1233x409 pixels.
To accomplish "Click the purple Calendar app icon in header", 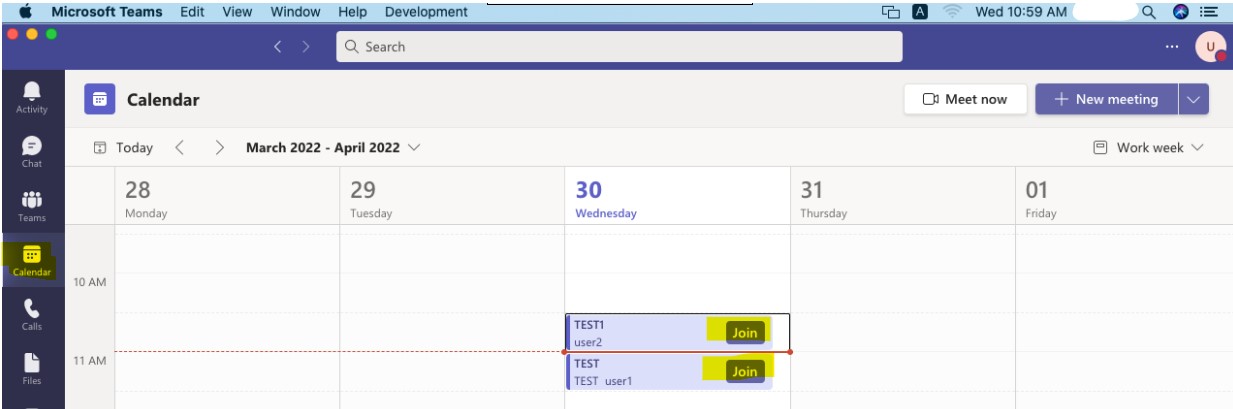I will tap(98, 99).
